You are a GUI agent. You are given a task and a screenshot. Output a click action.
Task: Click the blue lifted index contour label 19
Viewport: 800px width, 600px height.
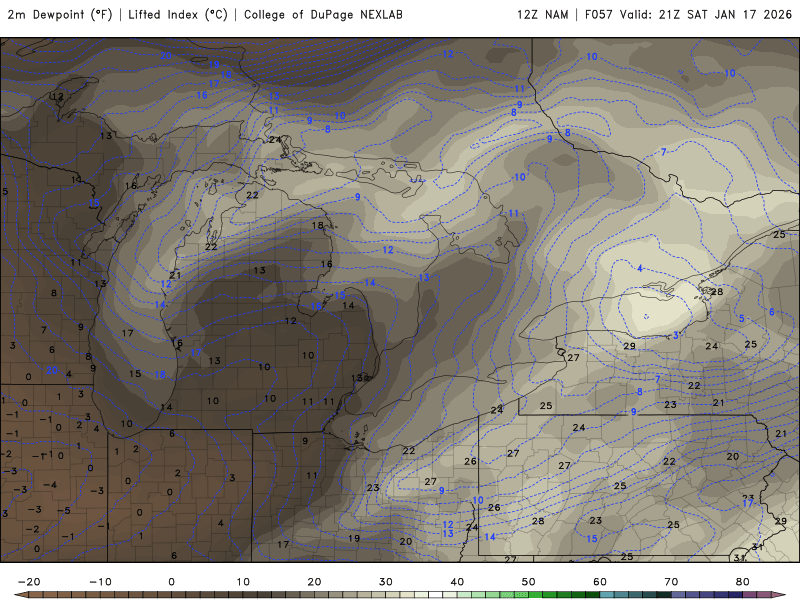(x=214, y=65)
